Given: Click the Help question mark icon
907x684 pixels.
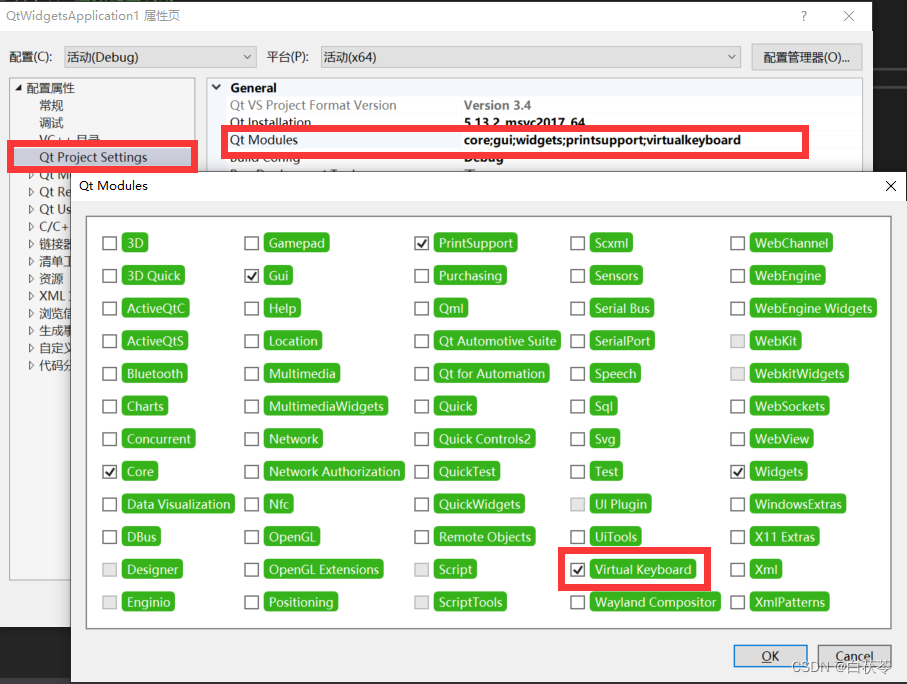Looking at the screenshot, I should click(x=802, y=16).
